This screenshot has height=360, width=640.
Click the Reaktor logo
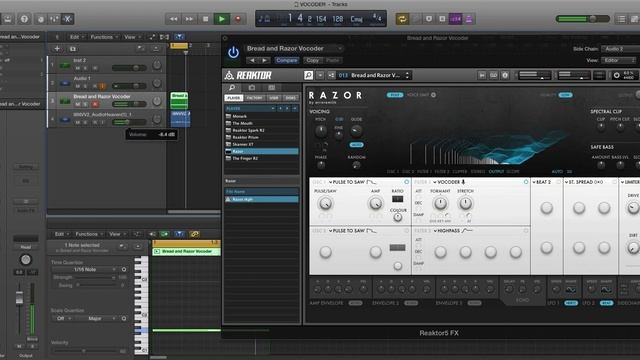click(248, 75)
